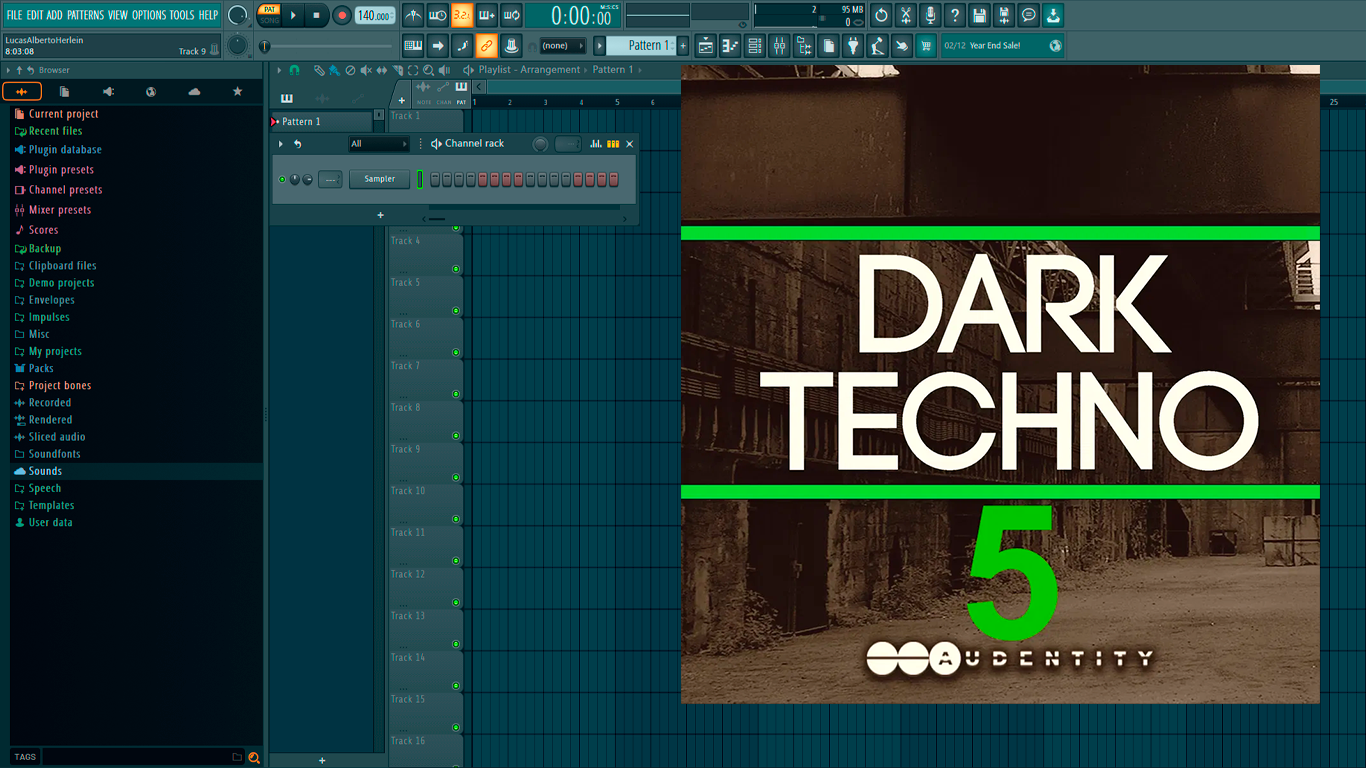
Task: Select playlist draw pencil tool
Action: coord(319,70)
